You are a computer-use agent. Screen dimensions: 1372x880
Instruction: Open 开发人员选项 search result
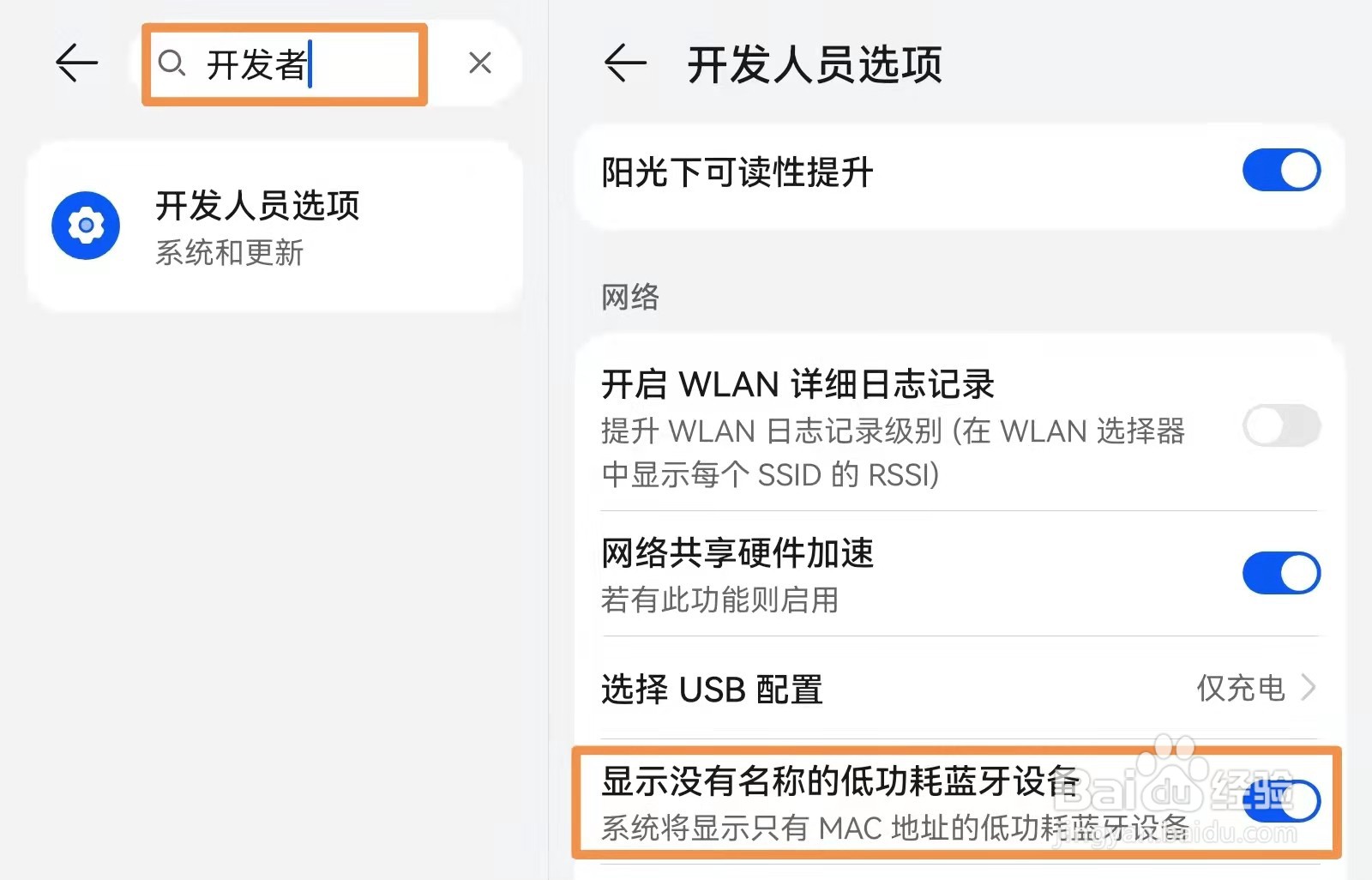[x=274, y=226]
